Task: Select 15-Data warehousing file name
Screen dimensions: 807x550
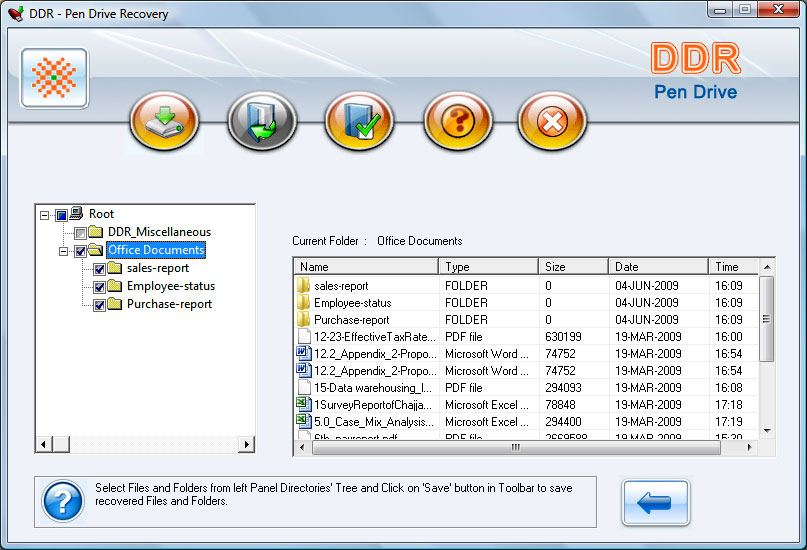Action: coord(373,387)
